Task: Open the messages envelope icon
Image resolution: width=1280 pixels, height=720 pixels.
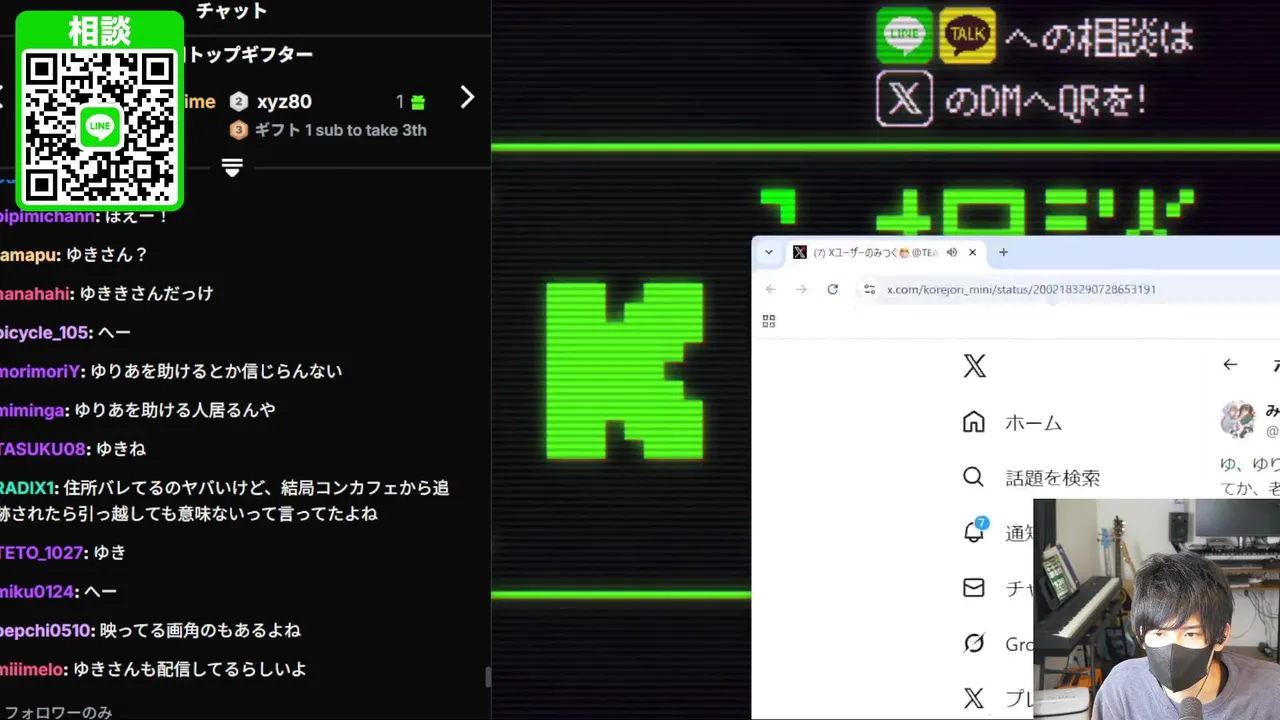Action: (974, 588)
